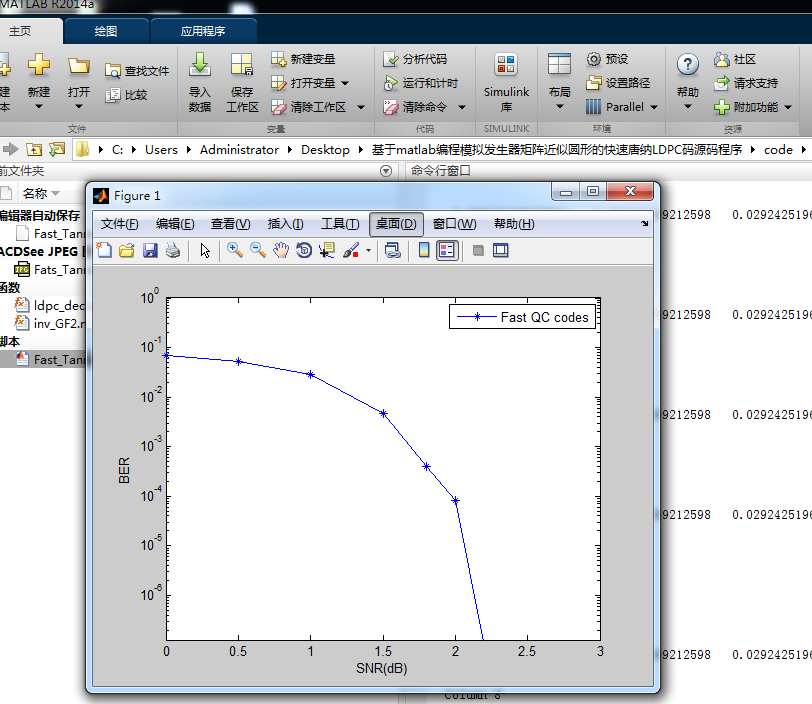
Task: Switch to the 绘图 ribbon tab
Action: tap(106, 31)
